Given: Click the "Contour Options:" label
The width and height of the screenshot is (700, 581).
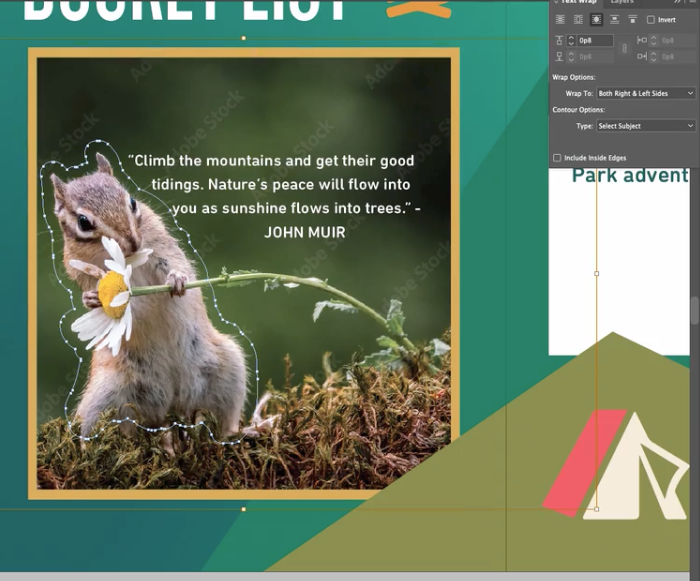Looking at the screenshot, I should point(579,110).
